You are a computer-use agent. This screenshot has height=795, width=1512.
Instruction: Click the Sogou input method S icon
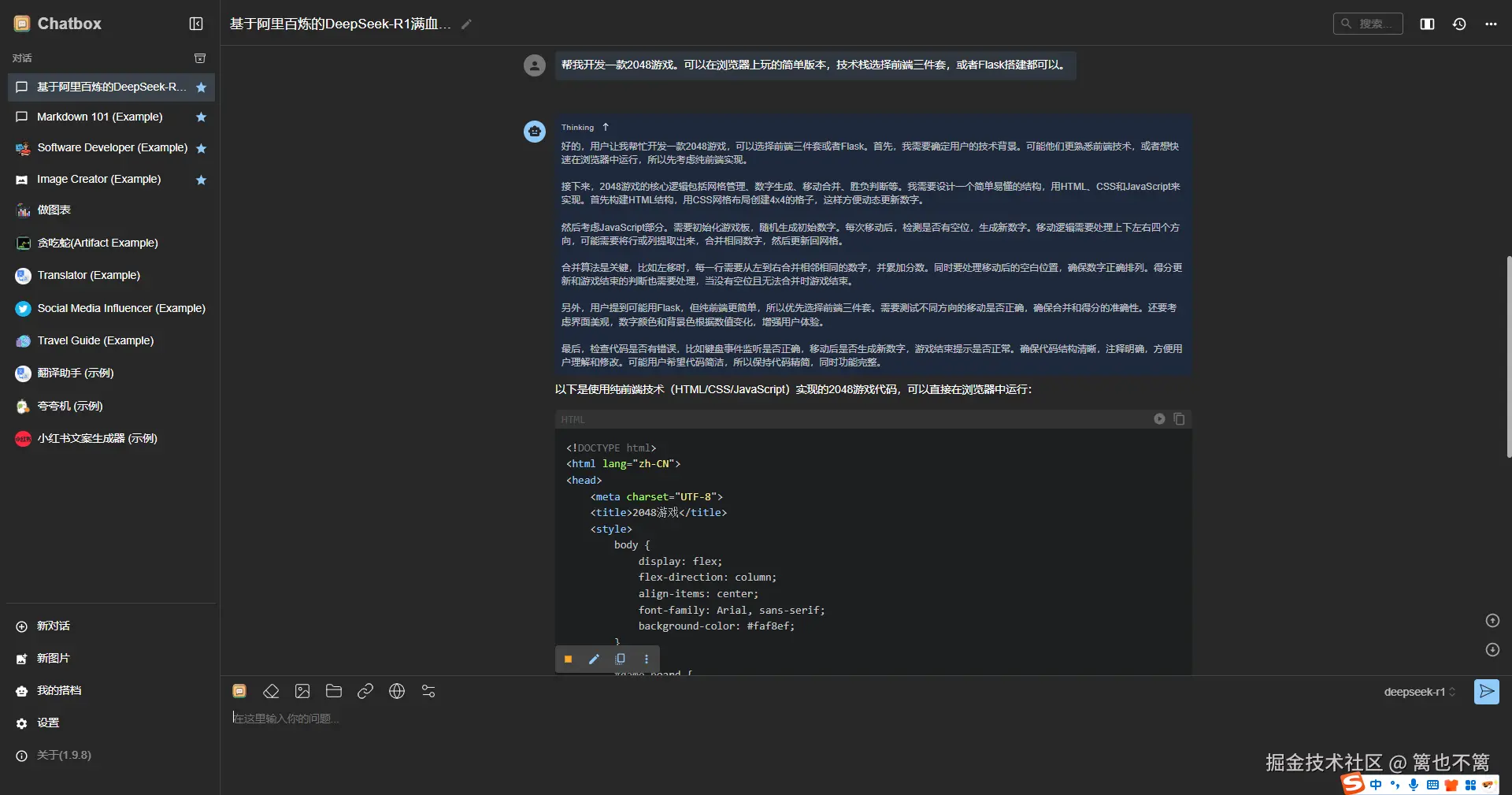click(1353, 784)
